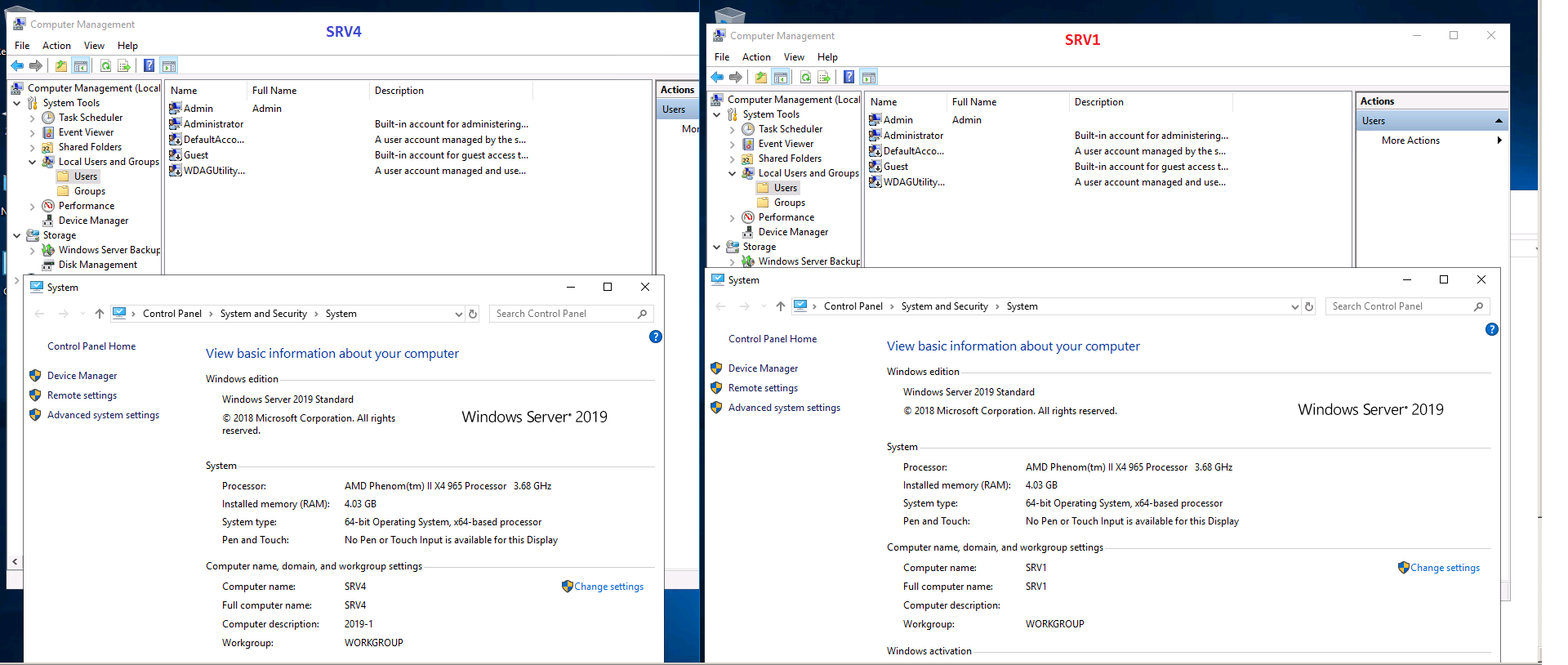
Task: Open Remote settings in SRV4 System window
Action: point(82,395)
